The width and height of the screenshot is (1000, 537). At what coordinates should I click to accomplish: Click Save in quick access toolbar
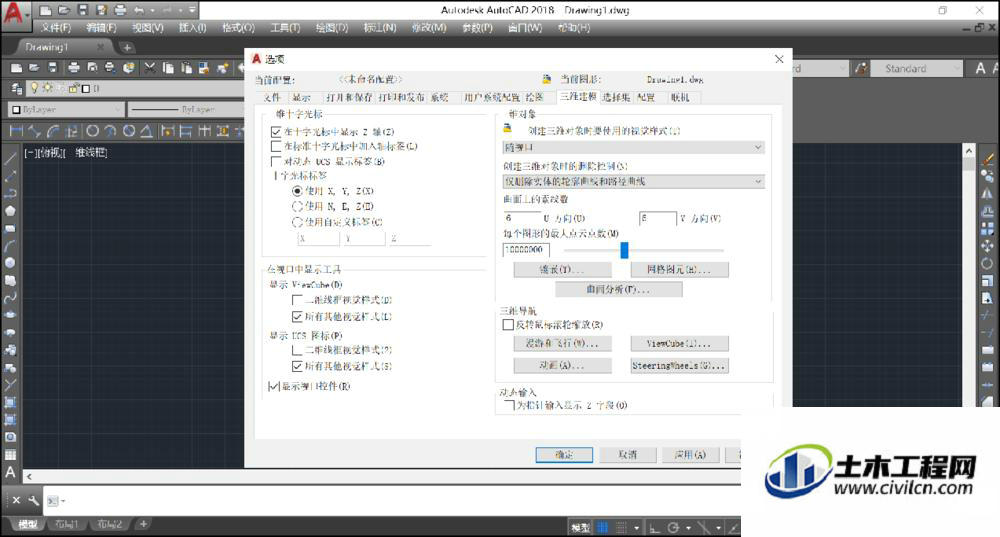82,10
